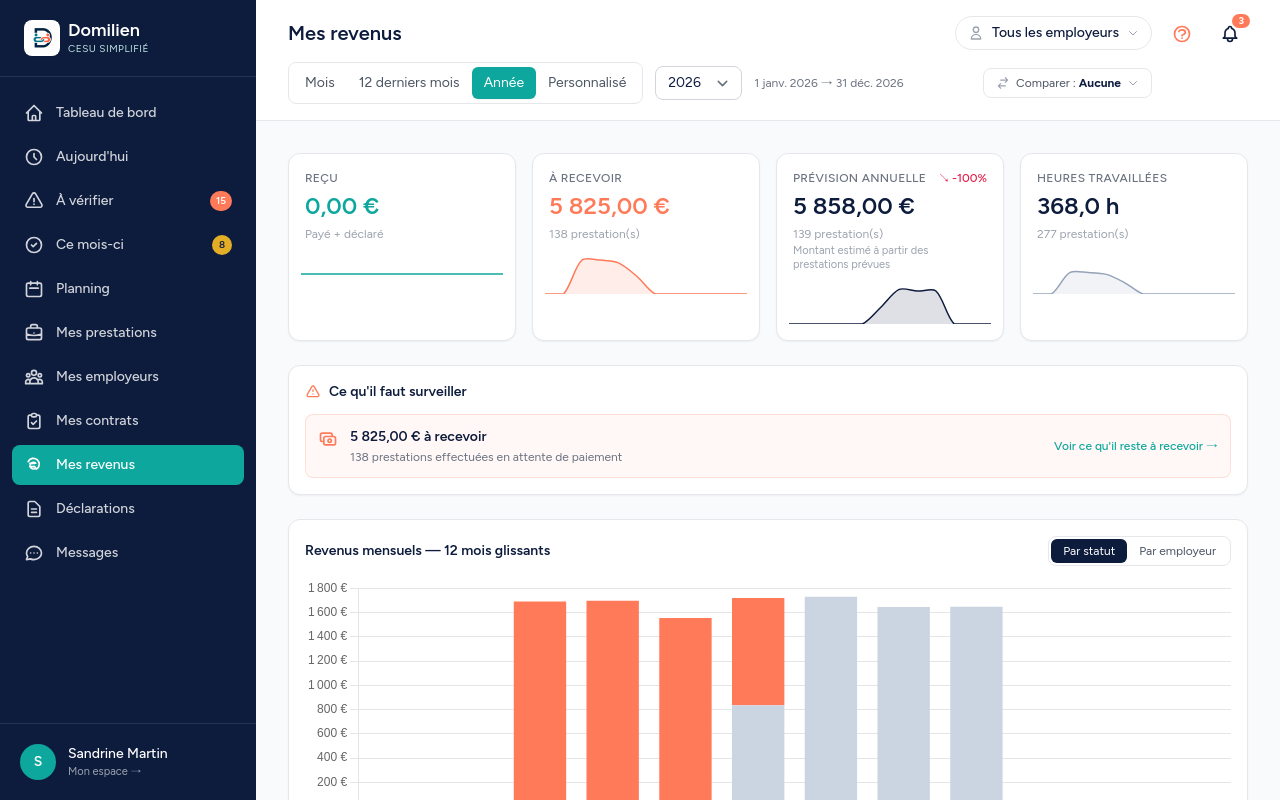Open Planning calendar icon in sidebar
Viewport: 1280px width, 800px height.
34,289
